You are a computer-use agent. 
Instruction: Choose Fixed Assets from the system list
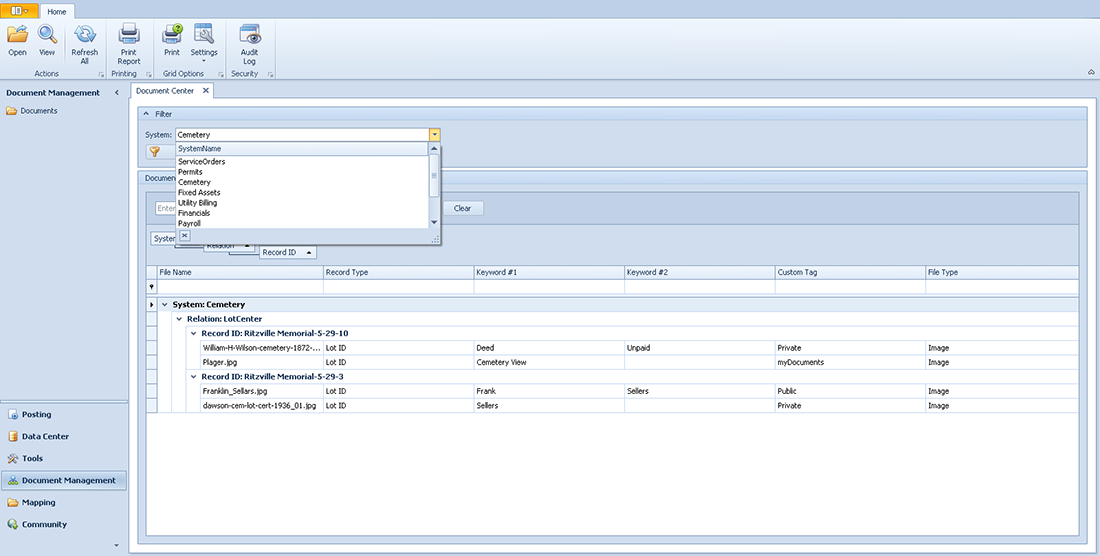(x=302, y=192)
